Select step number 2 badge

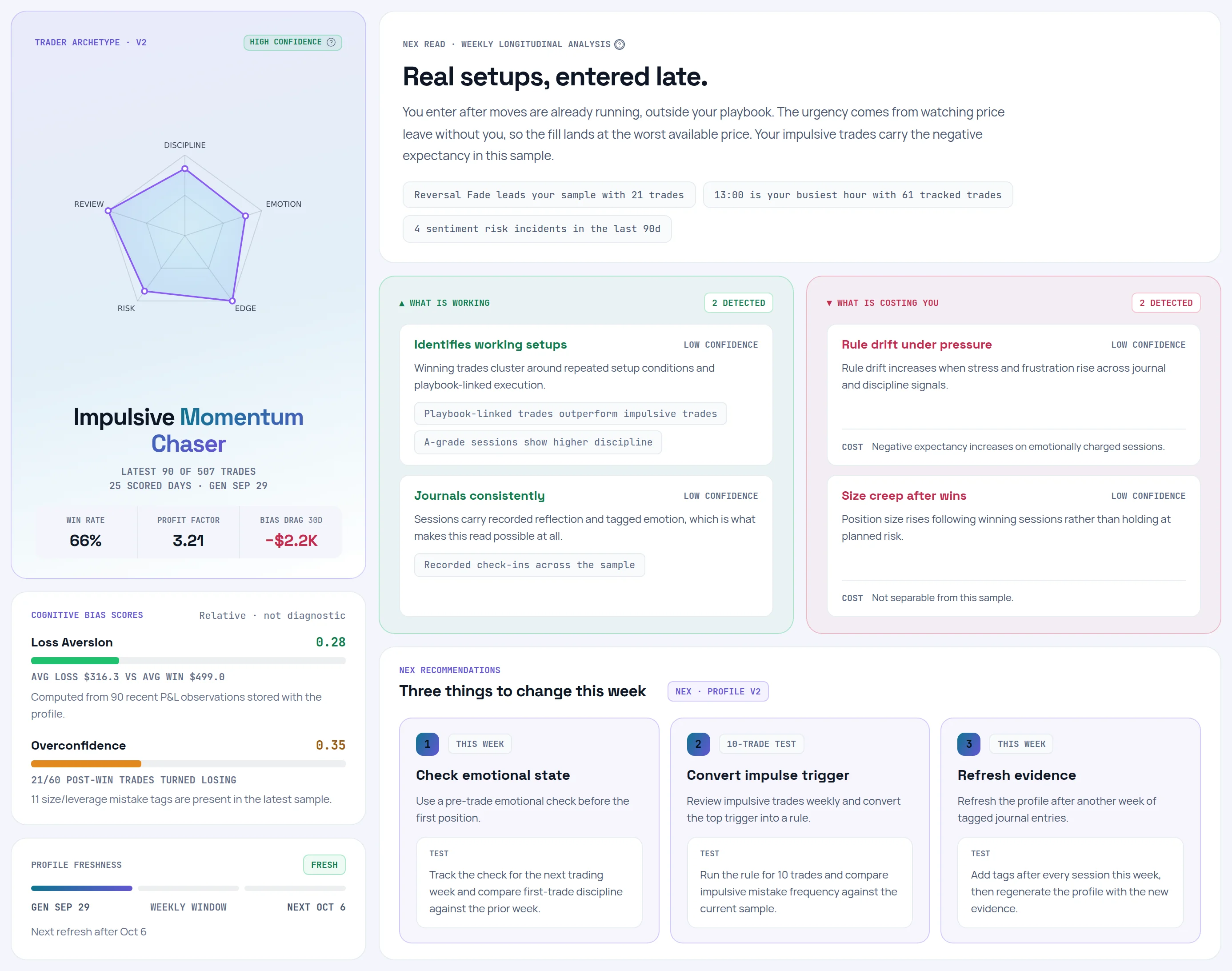coord(698,744)
